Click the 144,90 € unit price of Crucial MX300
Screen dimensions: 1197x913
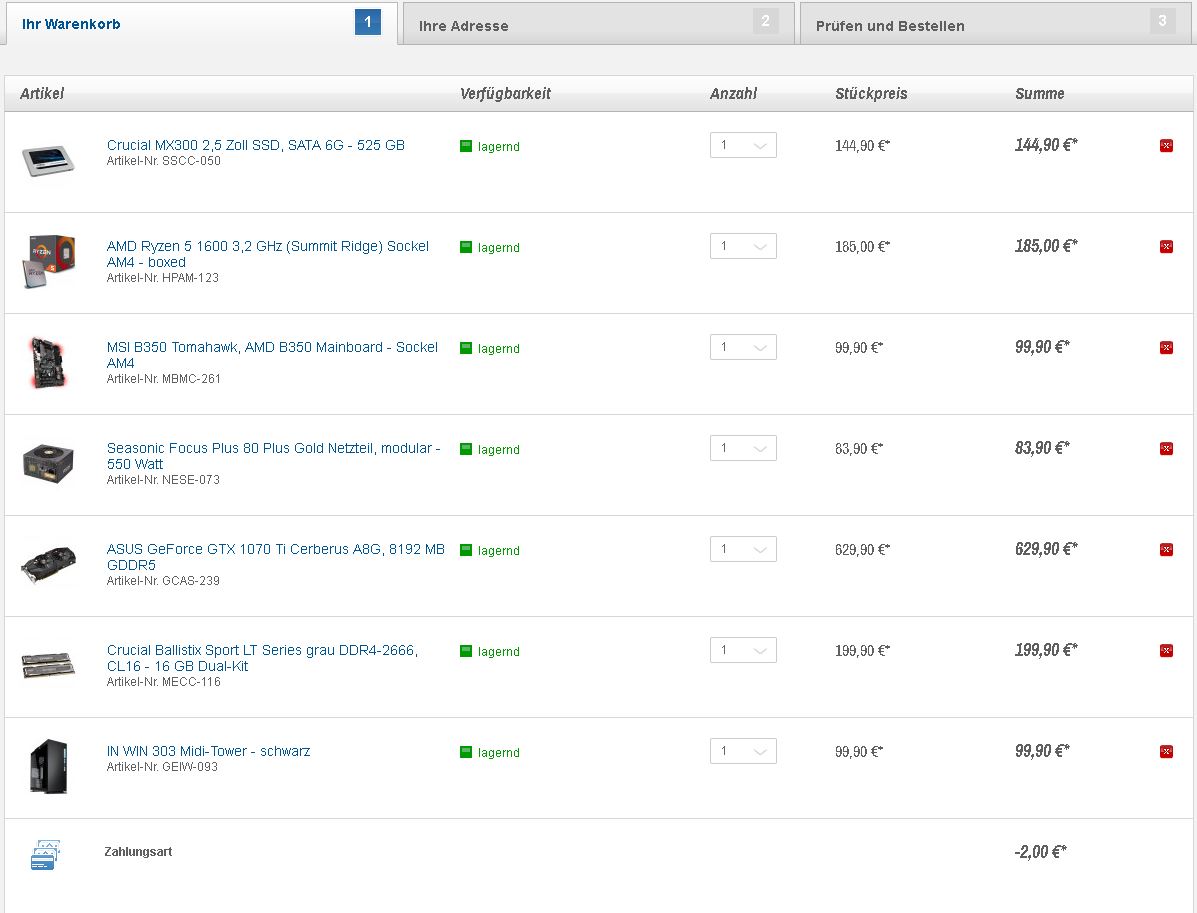863,145
